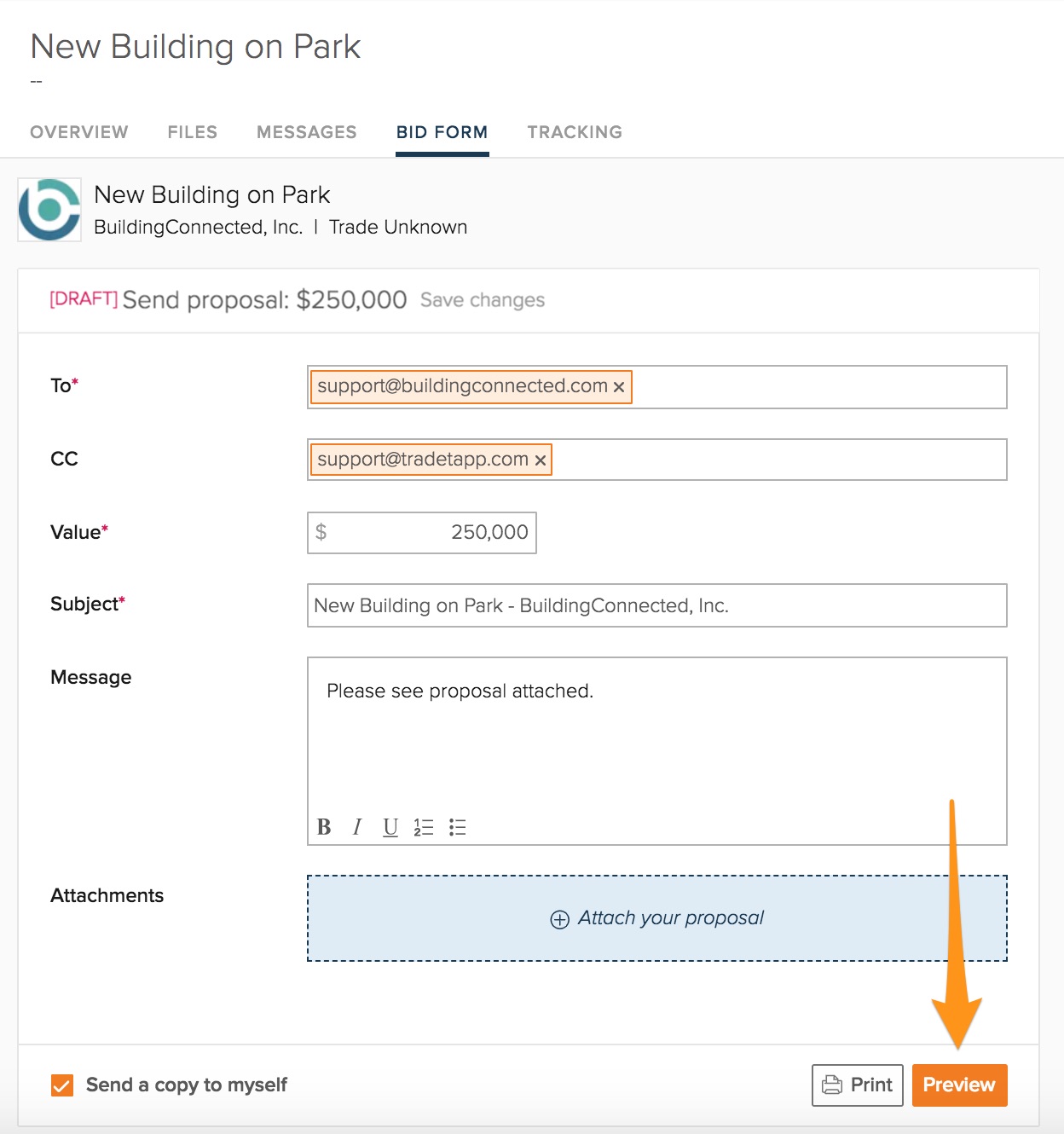The height and width of the screenshot is (1134, 1064).
Task: Toggle bold formatting in message editor
Action: pos(324,827)
